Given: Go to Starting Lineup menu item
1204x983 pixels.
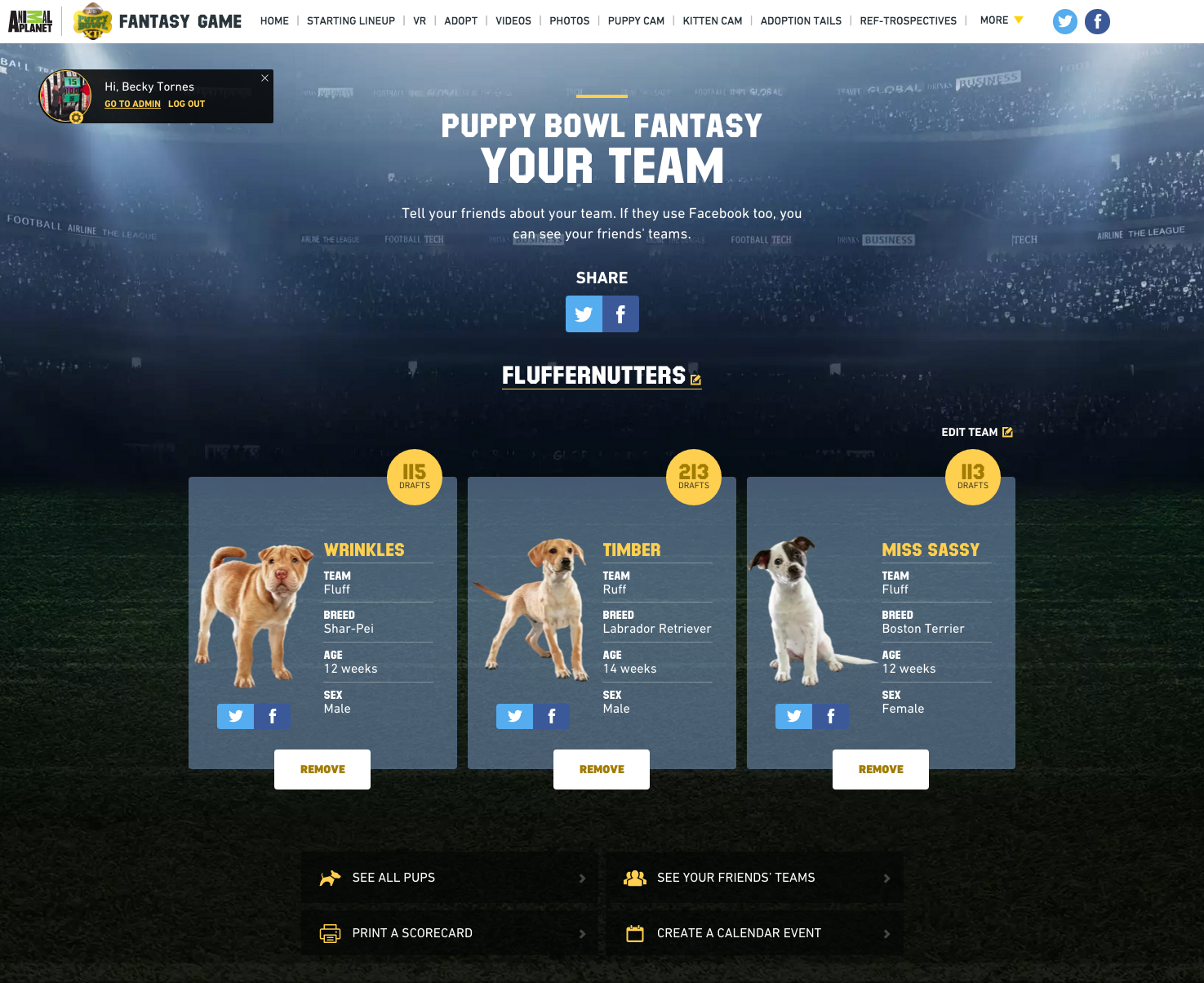Looking at the screenshot, I should [x=351, y=21].
